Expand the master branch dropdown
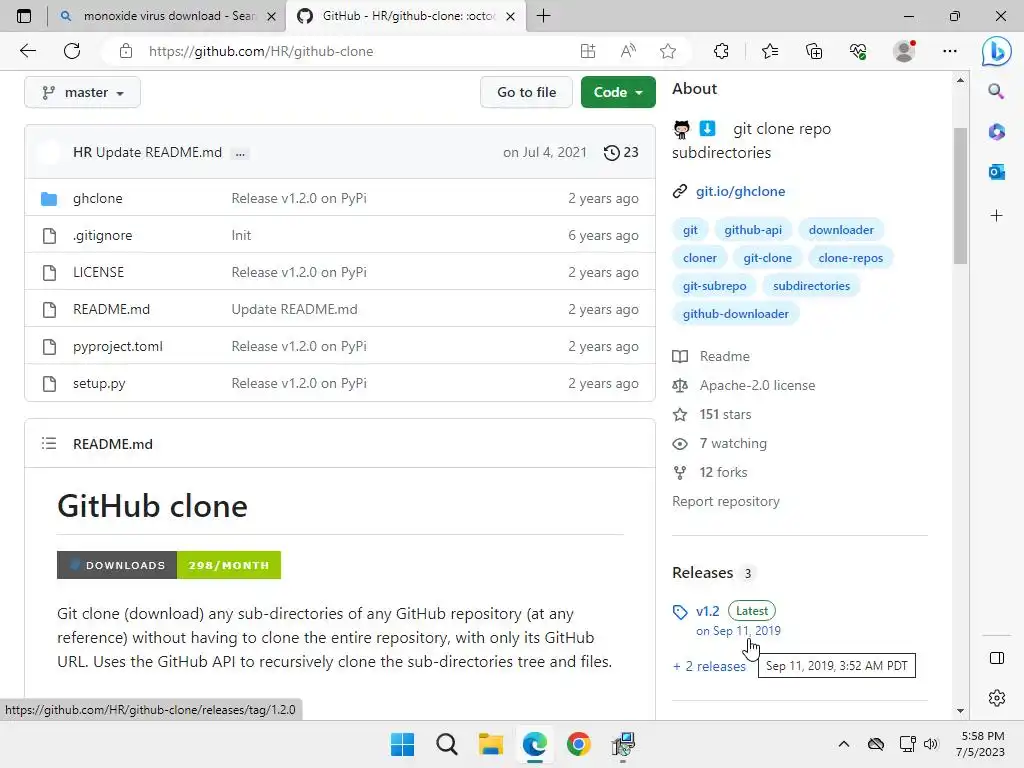Image resolution: width=1024 pixels, height=768 pixels. [82, 92]
